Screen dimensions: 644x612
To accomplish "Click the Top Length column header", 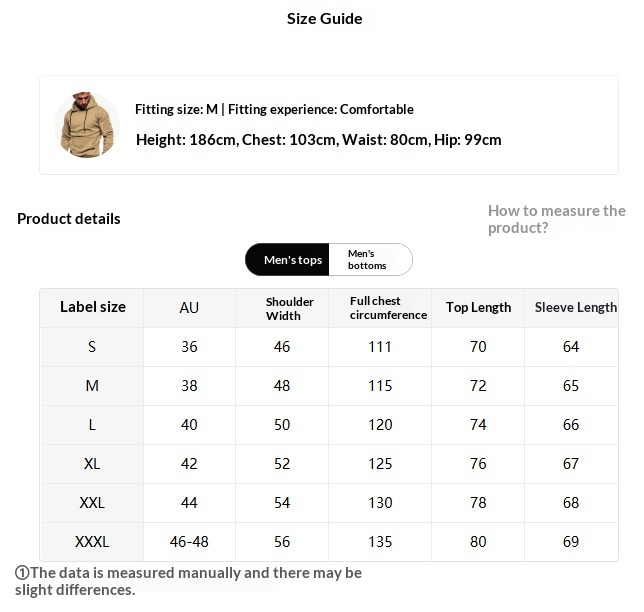I will [x=478, y=308].
